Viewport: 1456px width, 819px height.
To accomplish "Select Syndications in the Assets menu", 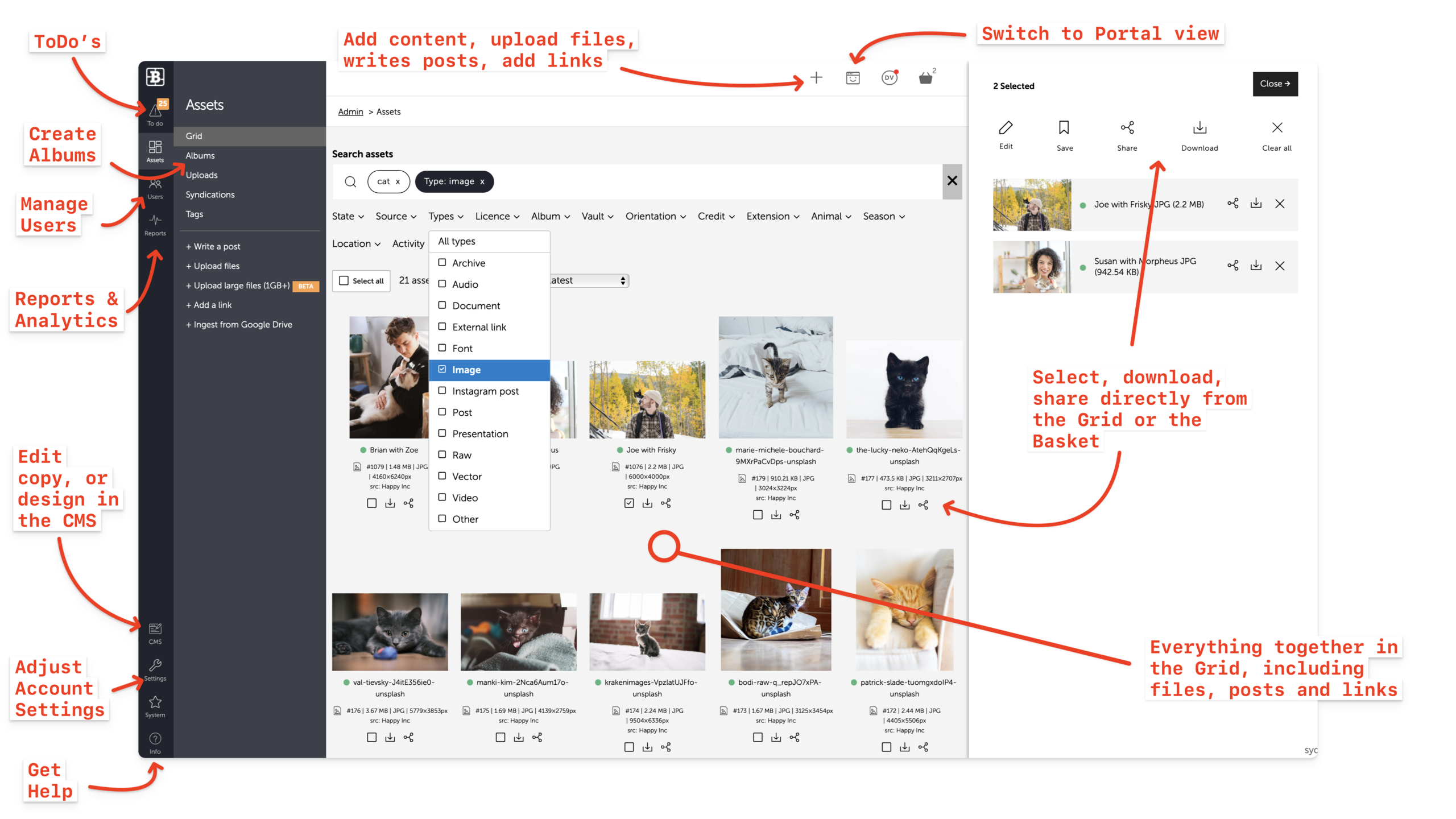I will 210,195.
